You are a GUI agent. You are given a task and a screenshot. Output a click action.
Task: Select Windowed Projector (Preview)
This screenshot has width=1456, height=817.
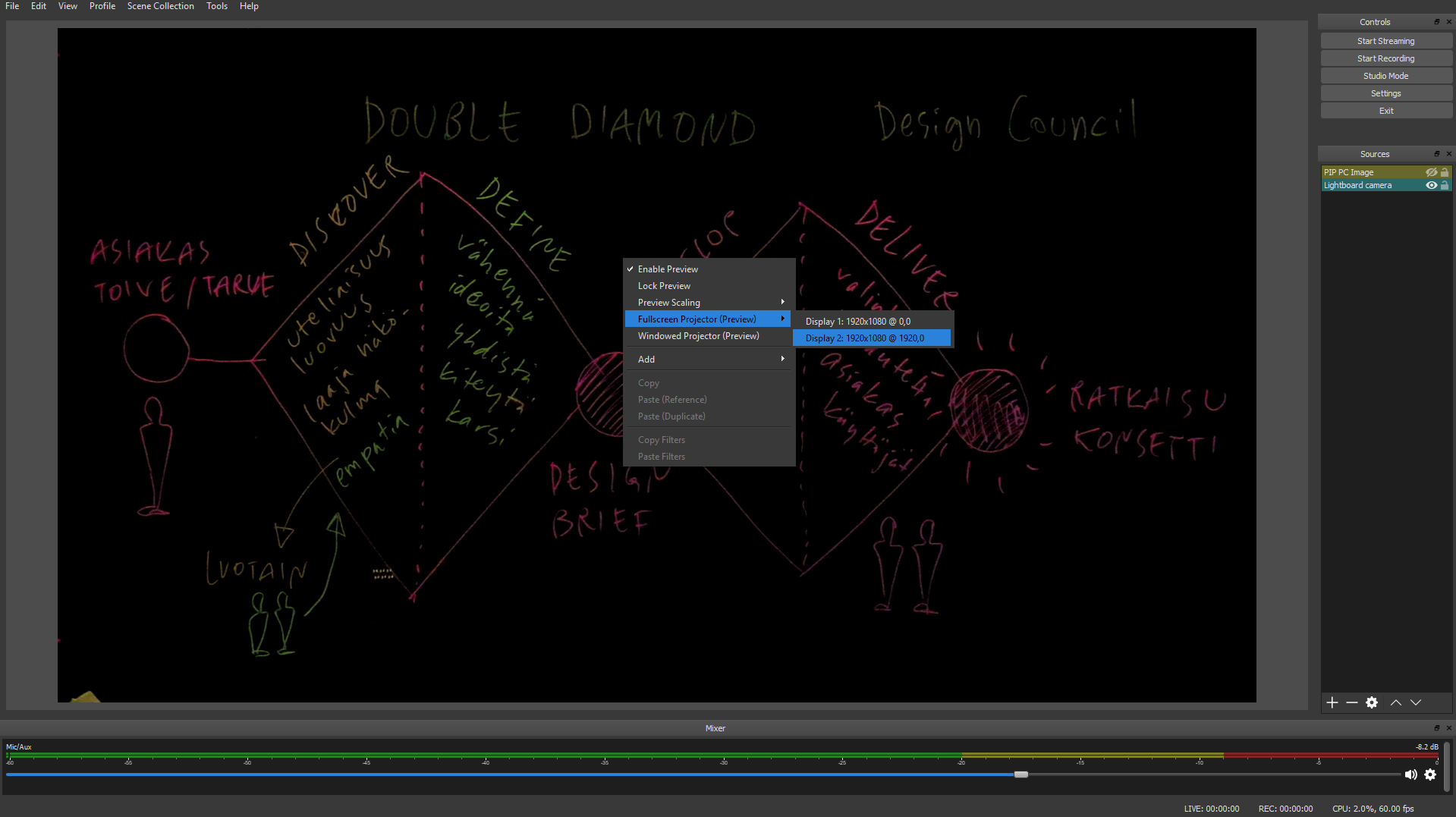click(709, 336)
